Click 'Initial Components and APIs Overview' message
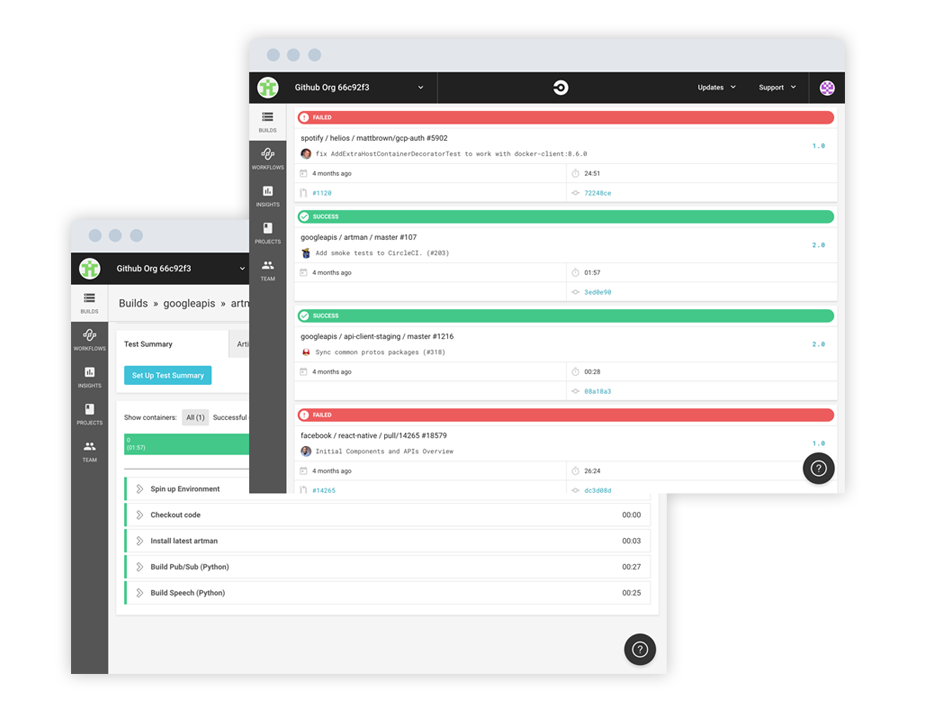Screen dimensions: 932x706 point(384,452)
